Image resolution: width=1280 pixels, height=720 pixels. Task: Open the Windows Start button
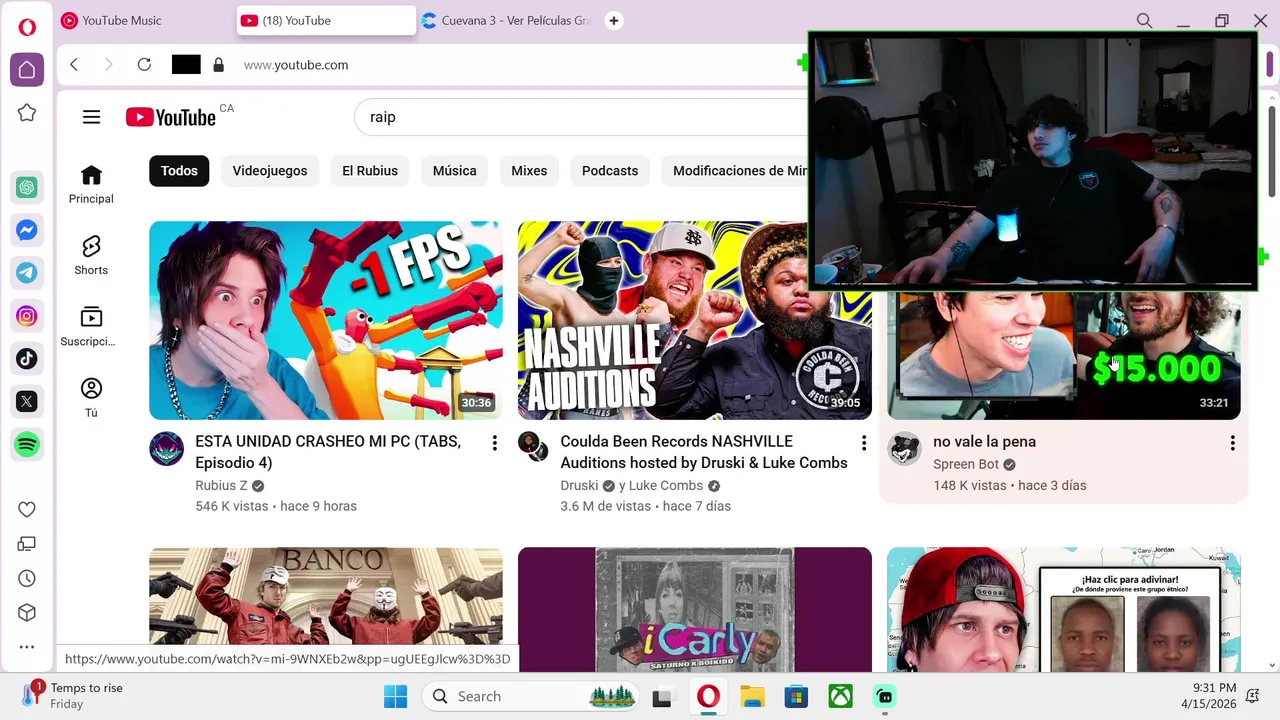[395, 696]
